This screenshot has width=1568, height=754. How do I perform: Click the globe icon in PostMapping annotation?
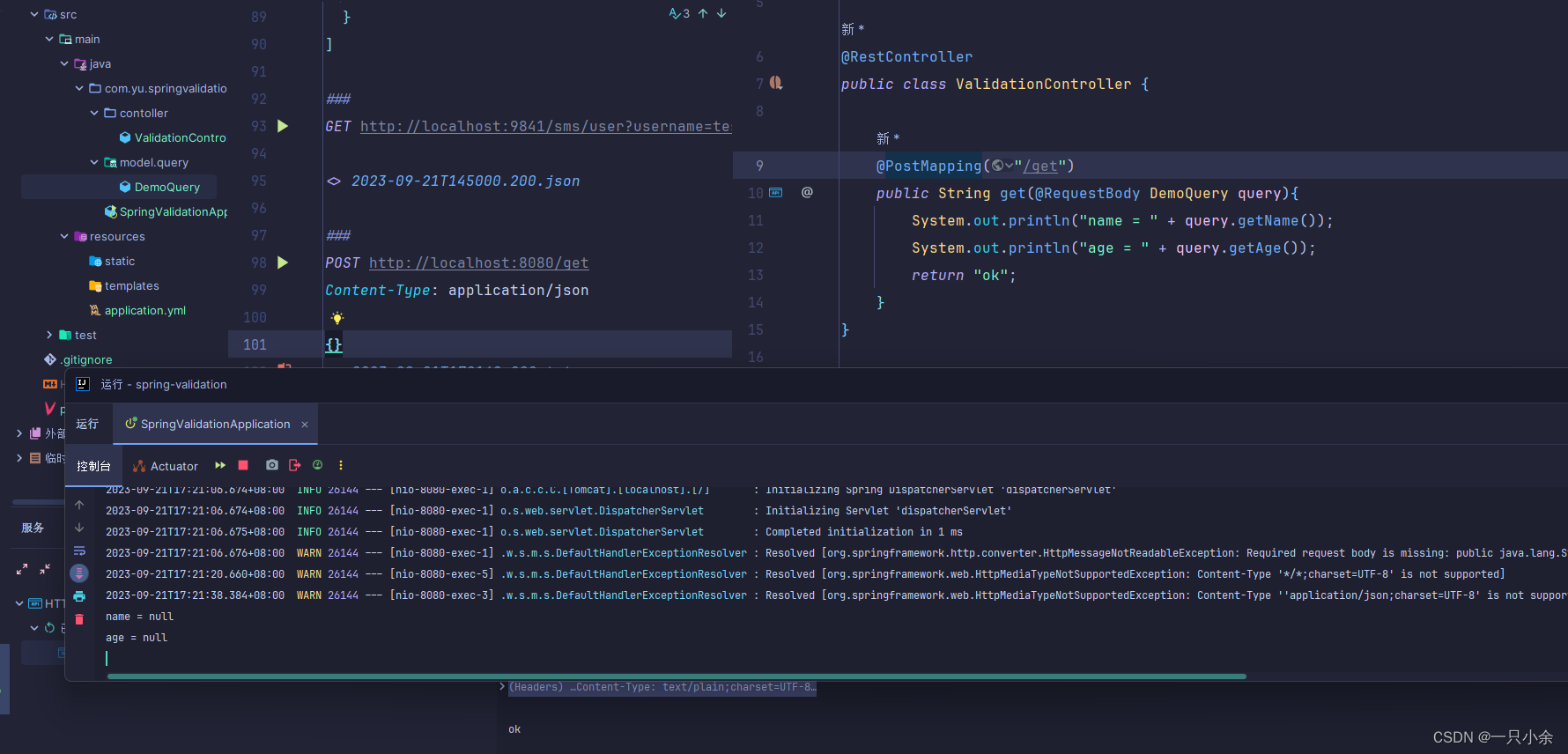tap(998, 166)
